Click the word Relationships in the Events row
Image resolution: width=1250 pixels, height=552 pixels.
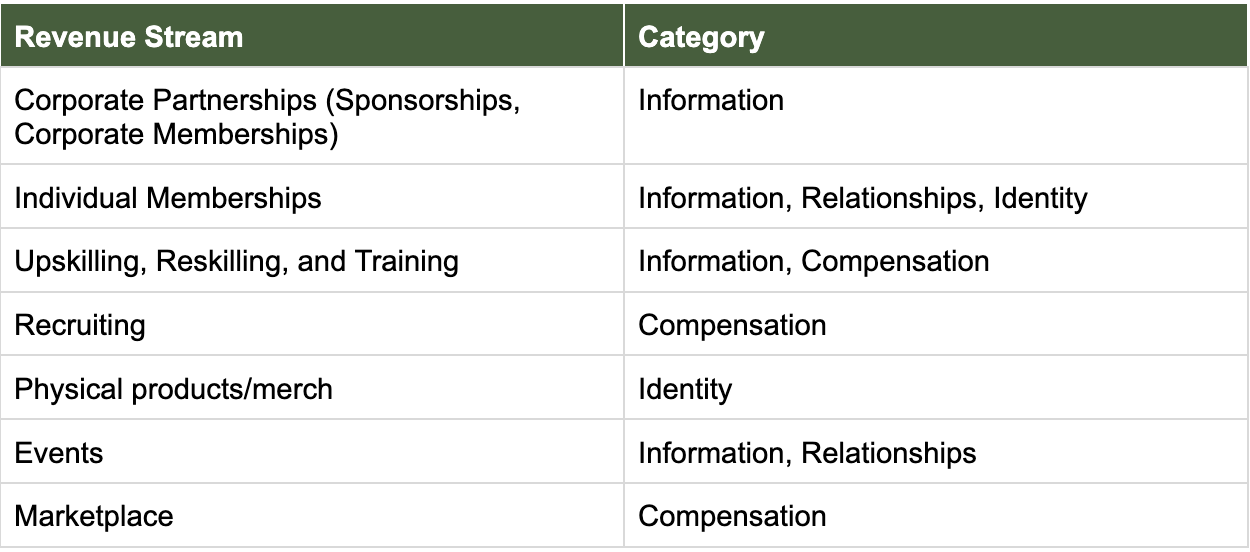(888, 453)
